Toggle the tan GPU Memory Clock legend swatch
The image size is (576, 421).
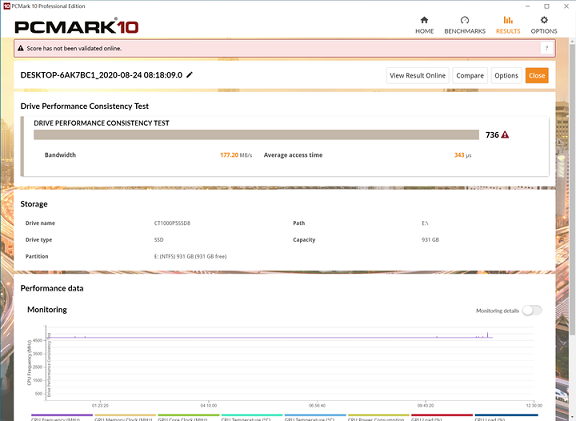point(125,415)
